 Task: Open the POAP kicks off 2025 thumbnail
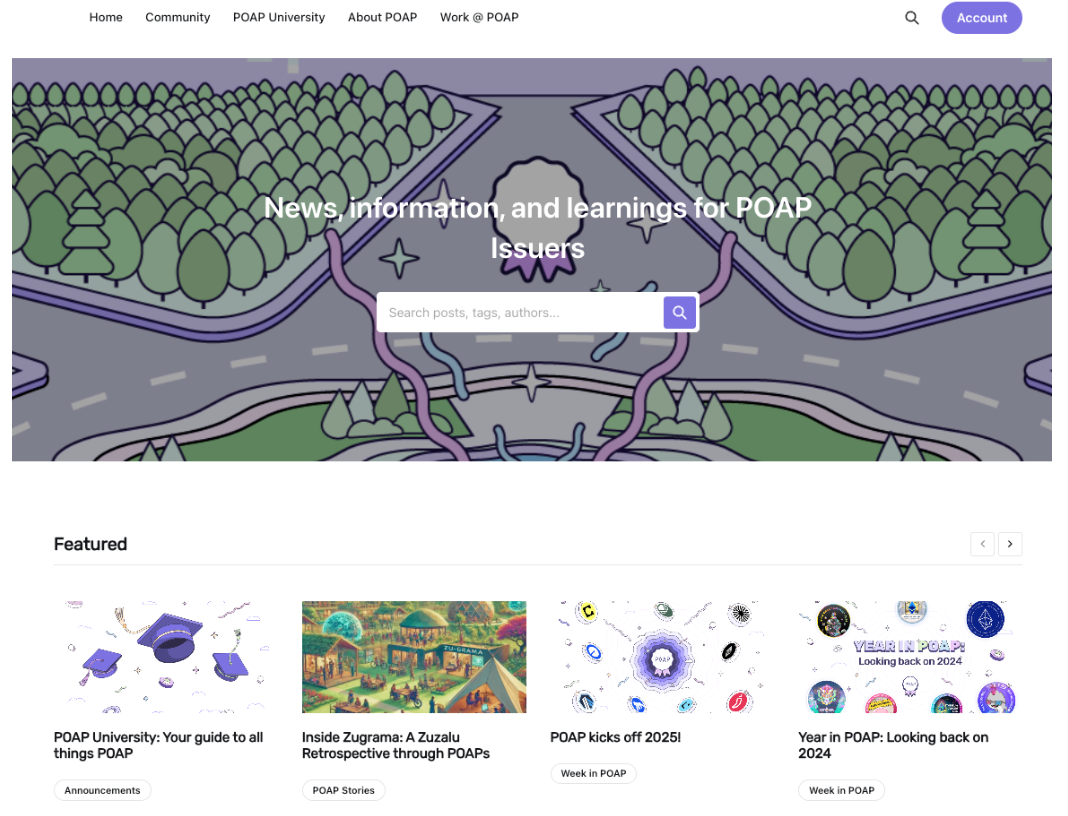pos(662,657)
